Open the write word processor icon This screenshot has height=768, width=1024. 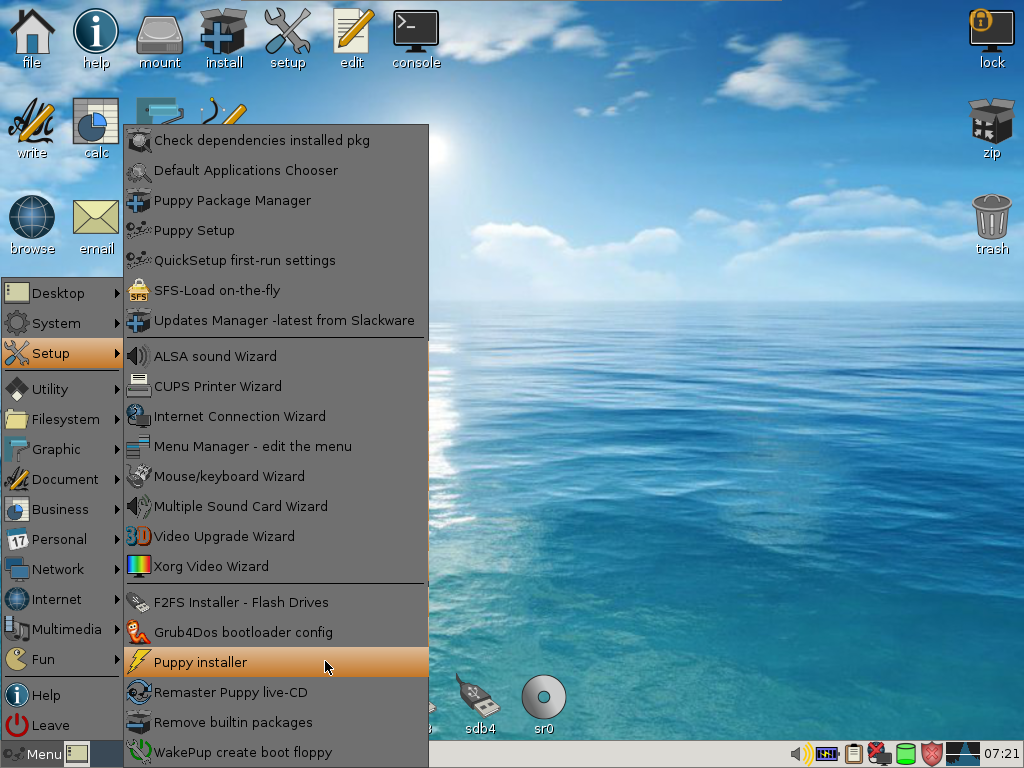pyautogui.click(x=31, y=129)
